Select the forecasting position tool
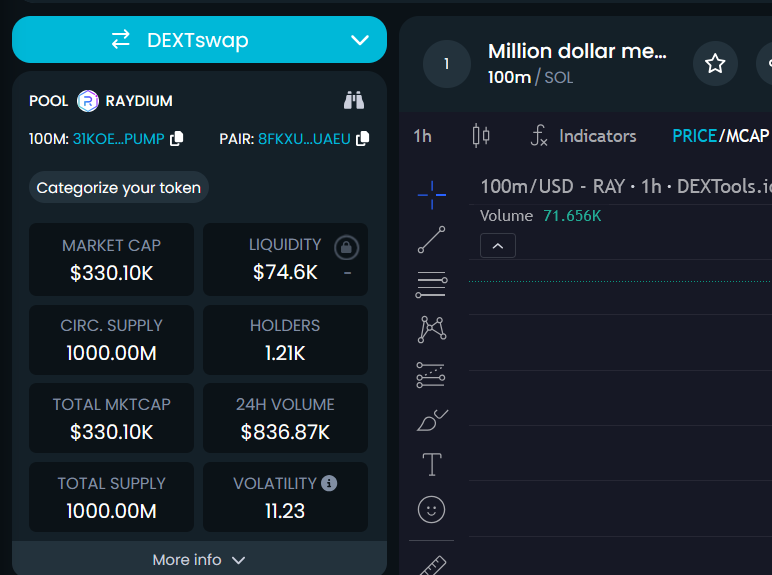This screenshot has width=772, height=575. (431, 375)
